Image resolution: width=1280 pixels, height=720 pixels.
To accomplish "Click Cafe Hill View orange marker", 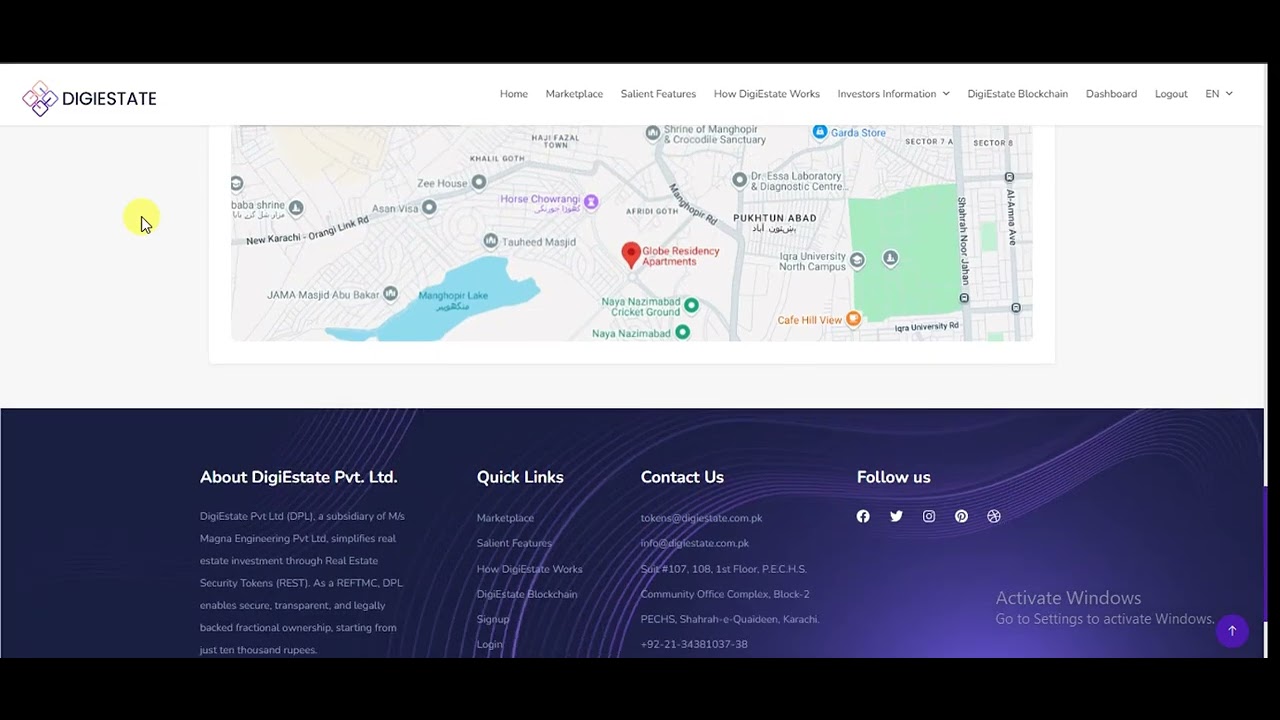I will (853, 319).
